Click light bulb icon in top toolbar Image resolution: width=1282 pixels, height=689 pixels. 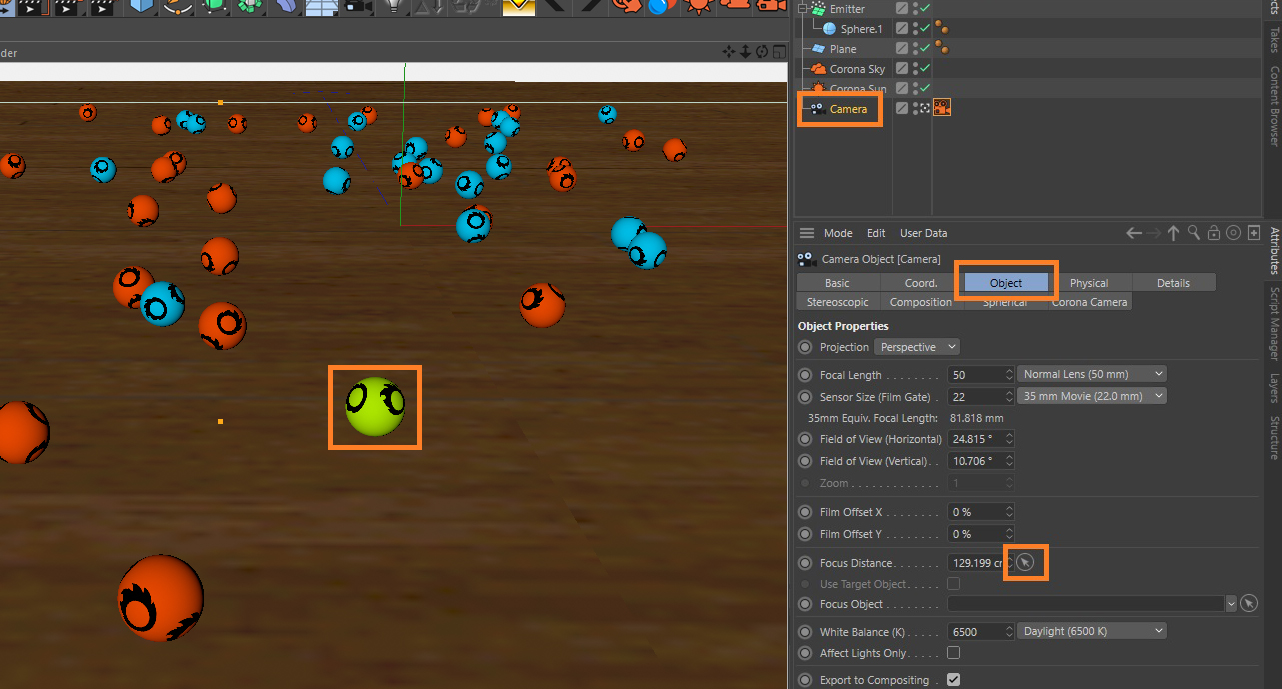394,8
